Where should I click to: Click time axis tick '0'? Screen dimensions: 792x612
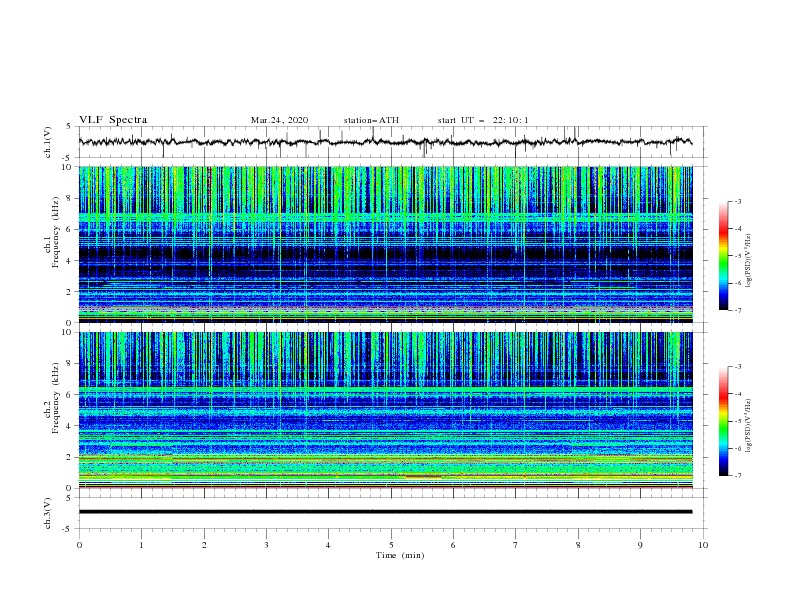coord(79,545)
